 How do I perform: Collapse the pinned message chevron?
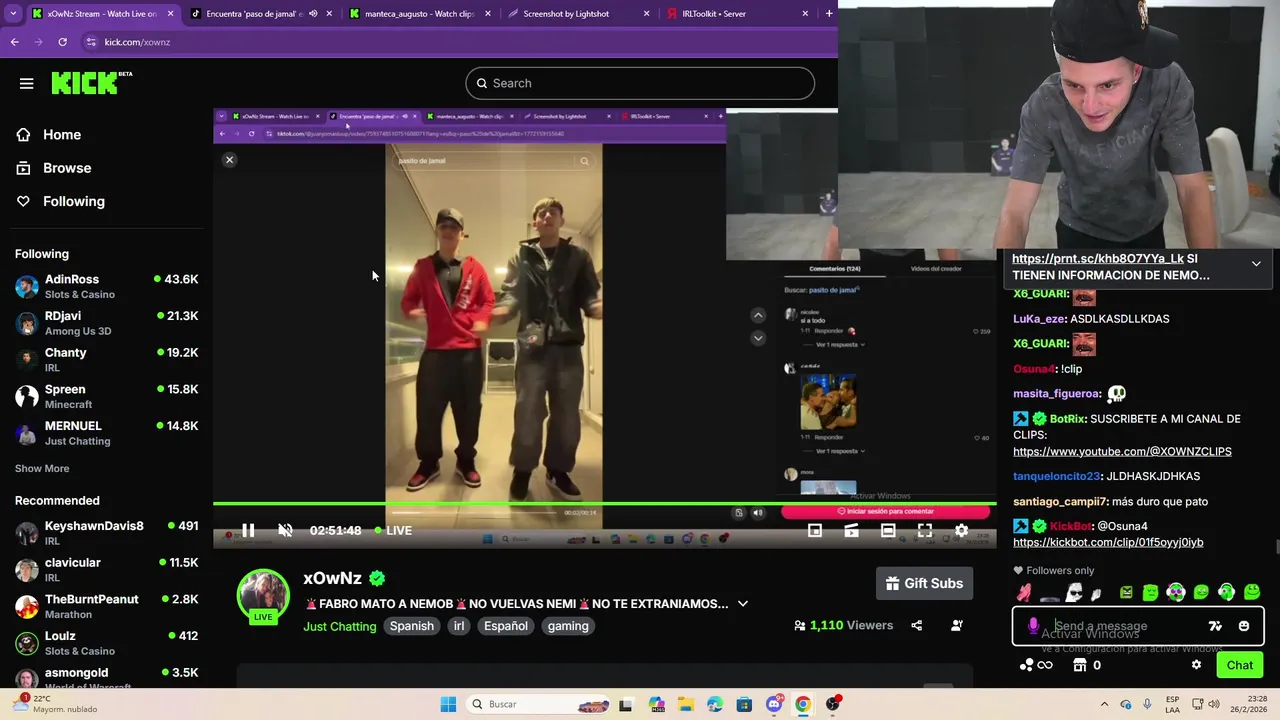point(1256,264)
